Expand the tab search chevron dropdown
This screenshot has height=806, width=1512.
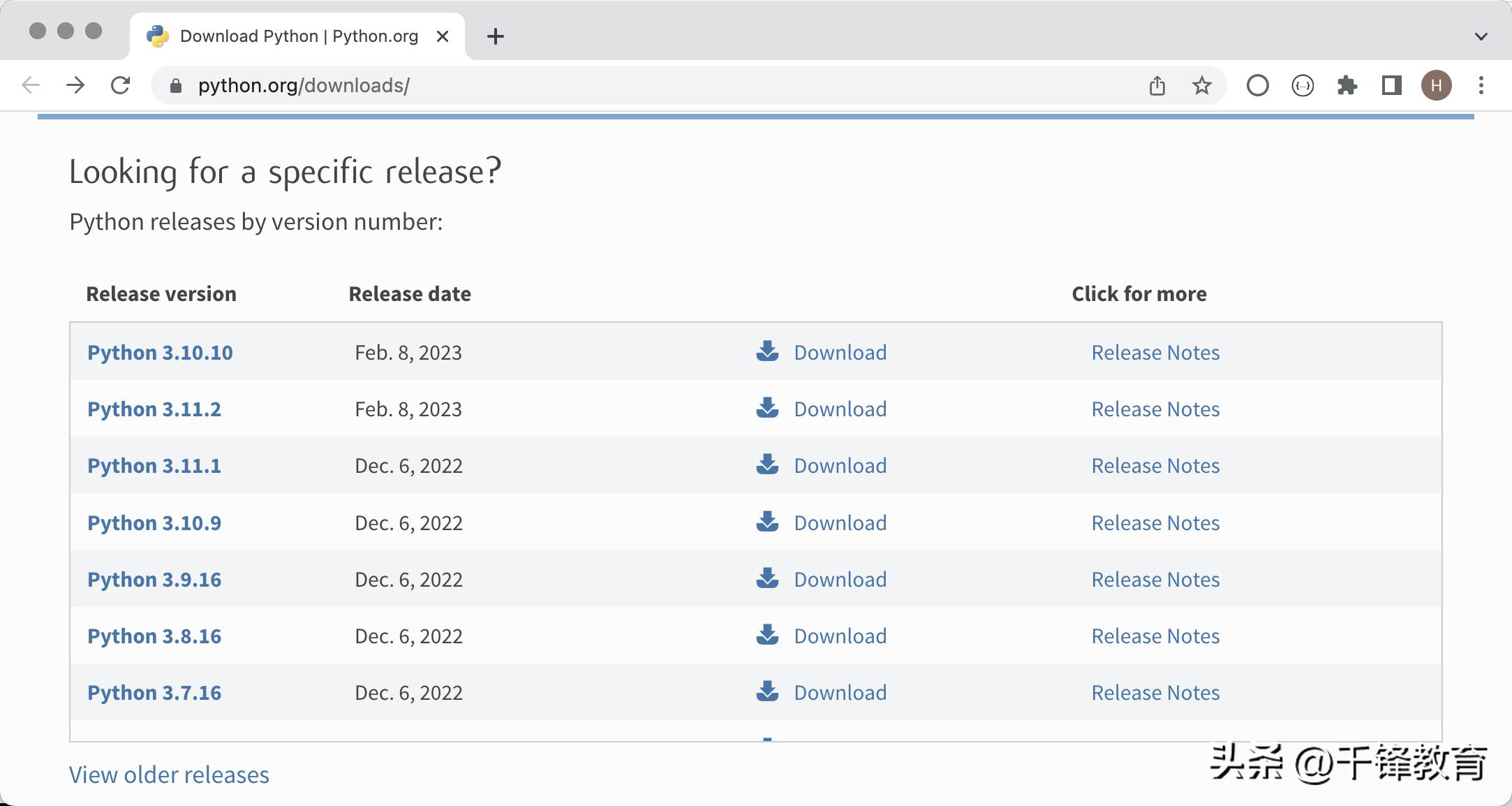pos(1481,36)
